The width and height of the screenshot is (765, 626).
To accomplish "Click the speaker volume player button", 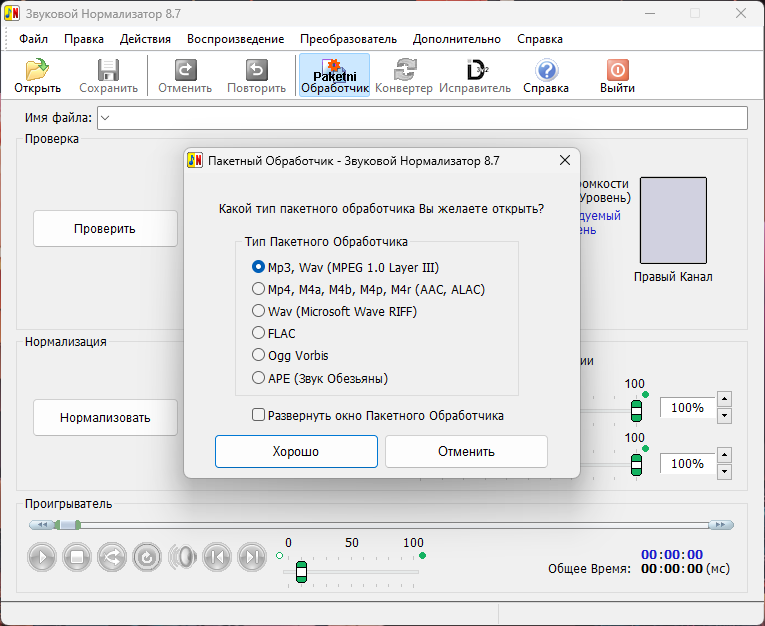I will (182, 557).
